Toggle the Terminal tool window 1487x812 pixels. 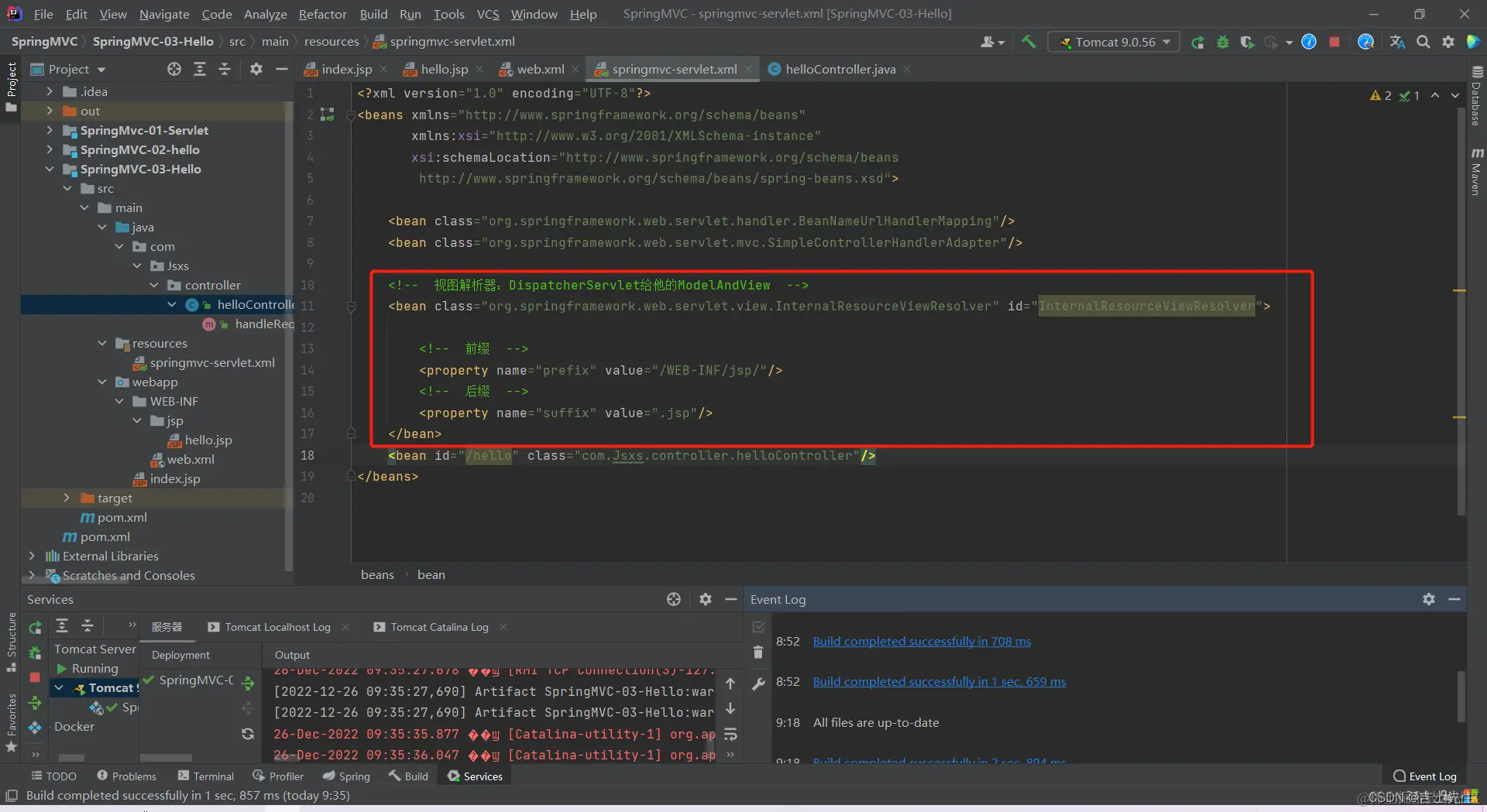click(206, 776)
